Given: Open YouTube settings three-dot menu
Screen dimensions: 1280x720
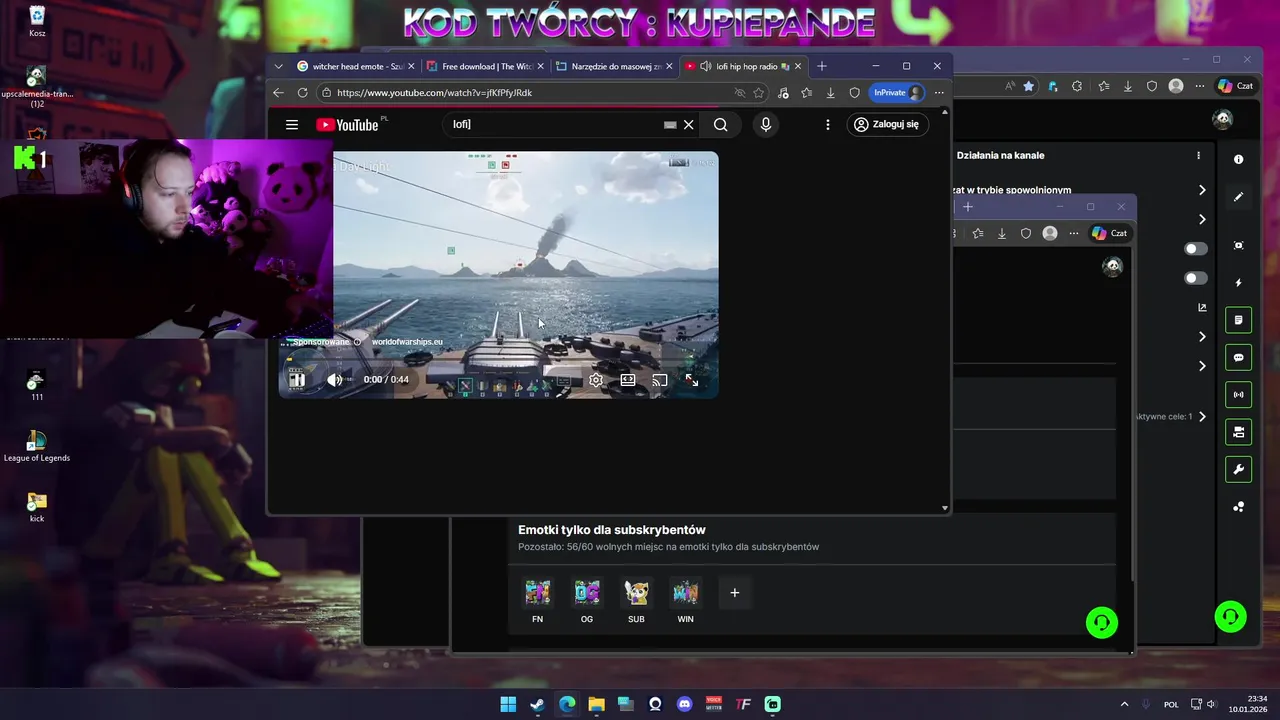Looking at the screenshot, I should pos(827,125).
